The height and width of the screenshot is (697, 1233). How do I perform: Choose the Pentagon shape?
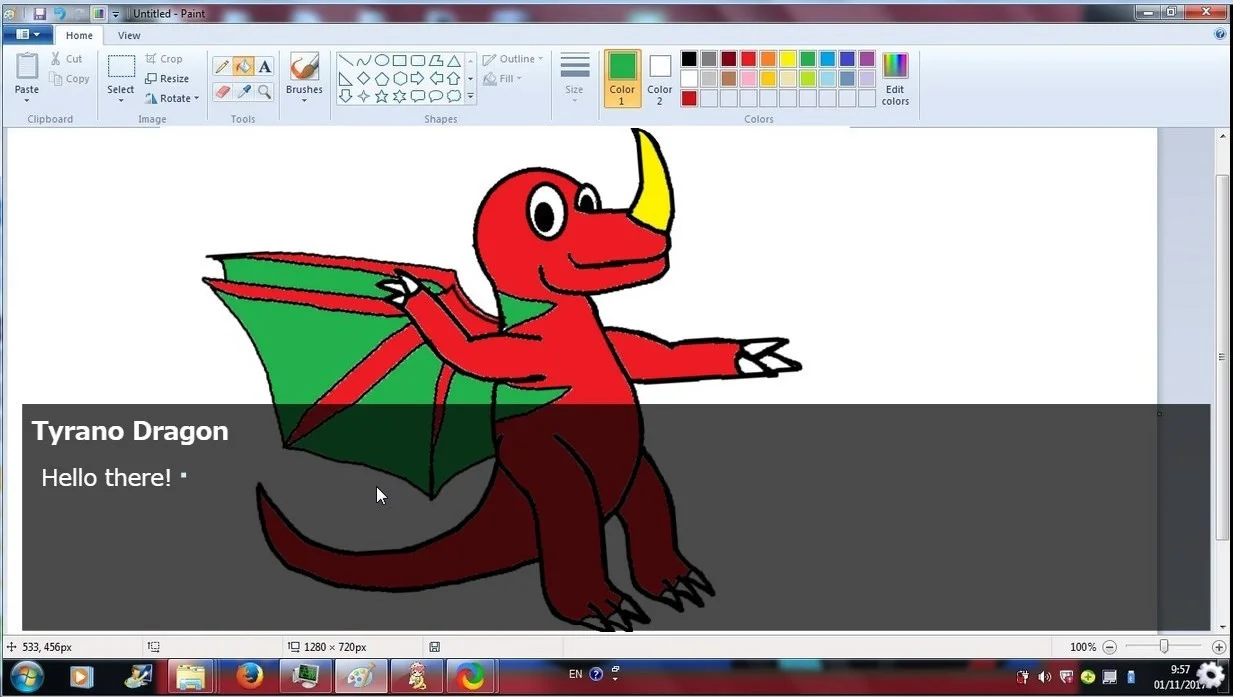click(381, 78)
